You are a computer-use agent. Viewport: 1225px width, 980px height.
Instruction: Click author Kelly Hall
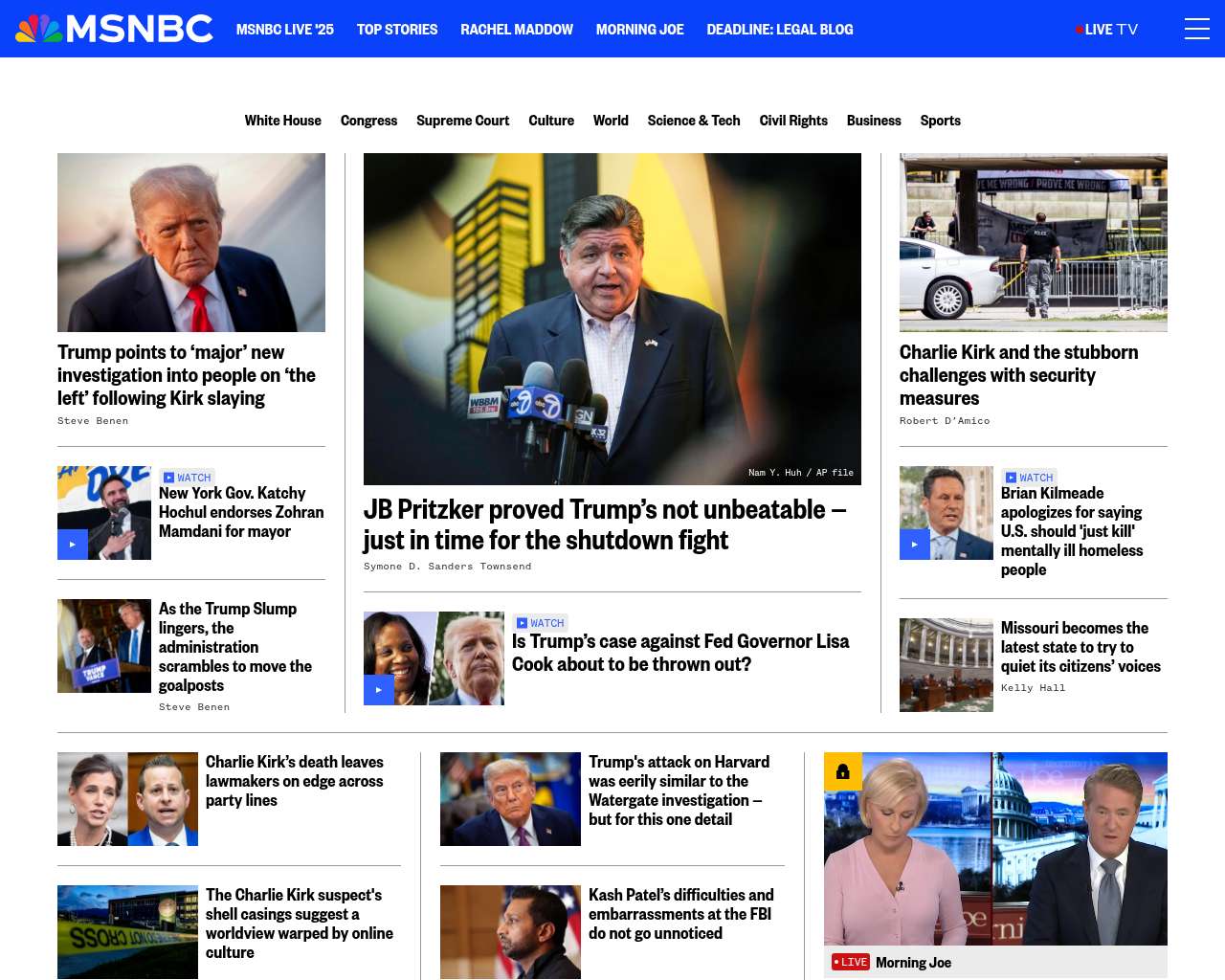pyautogui.click(x=1033, y=688)
